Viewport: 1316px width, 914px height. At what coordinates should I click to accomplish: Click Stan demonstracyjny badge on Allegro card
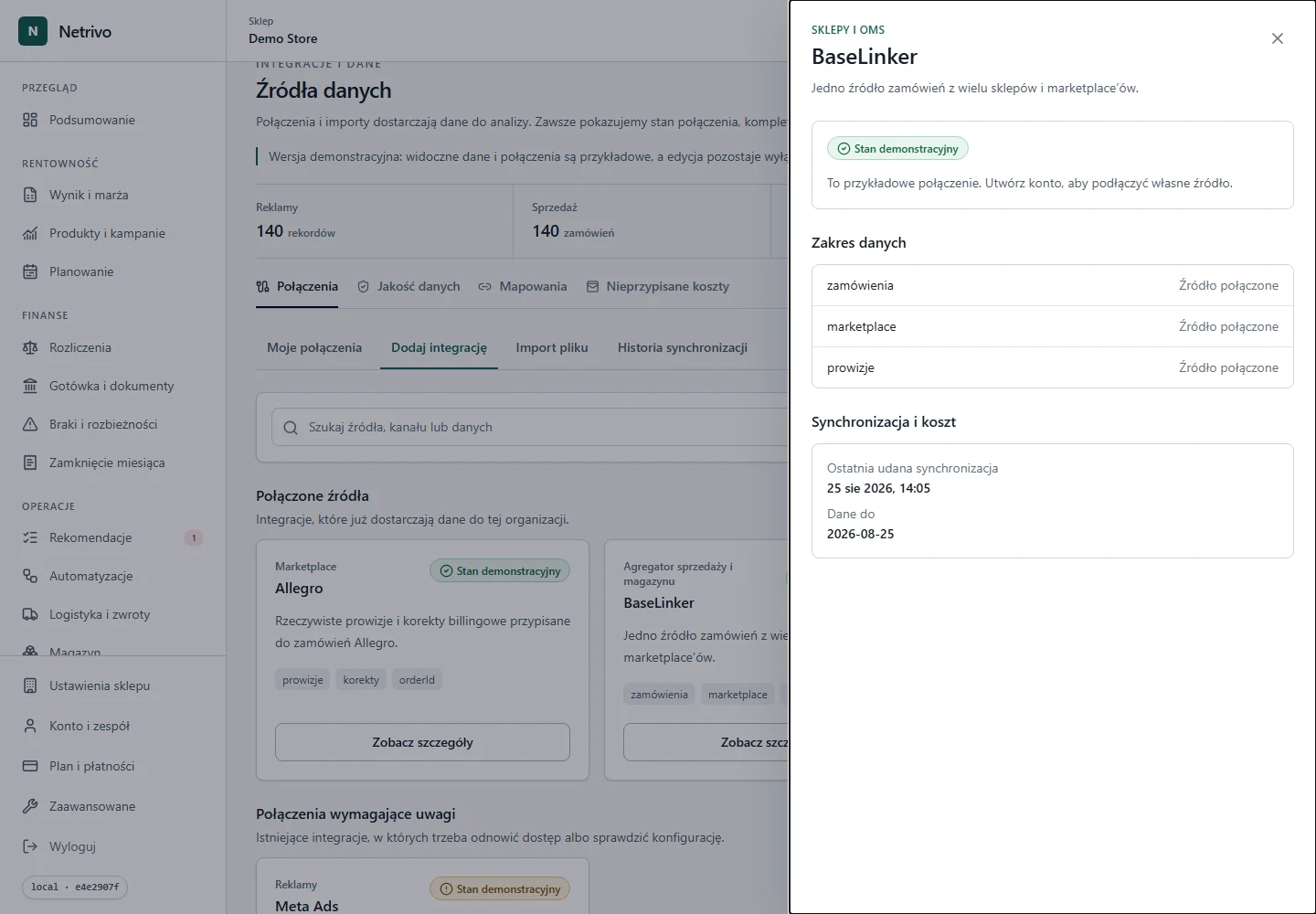tap(500, 571)
